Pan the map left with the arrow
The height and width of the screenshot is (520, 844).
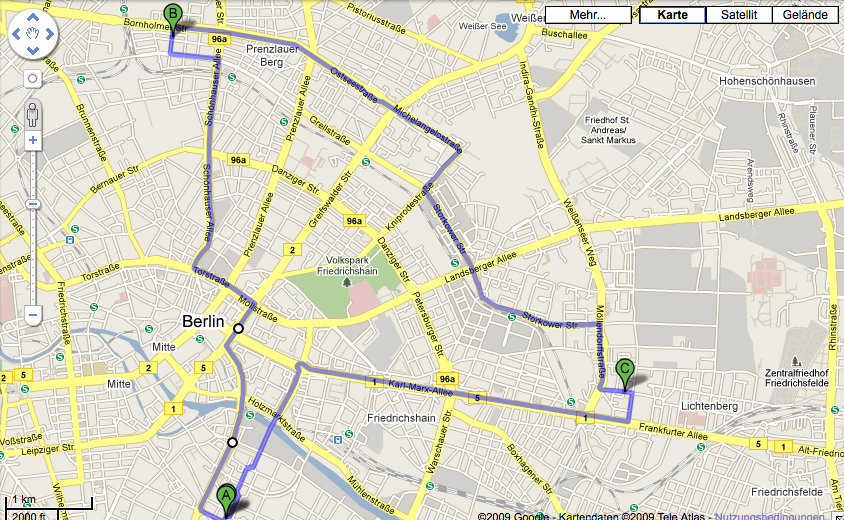coord(16,34)
